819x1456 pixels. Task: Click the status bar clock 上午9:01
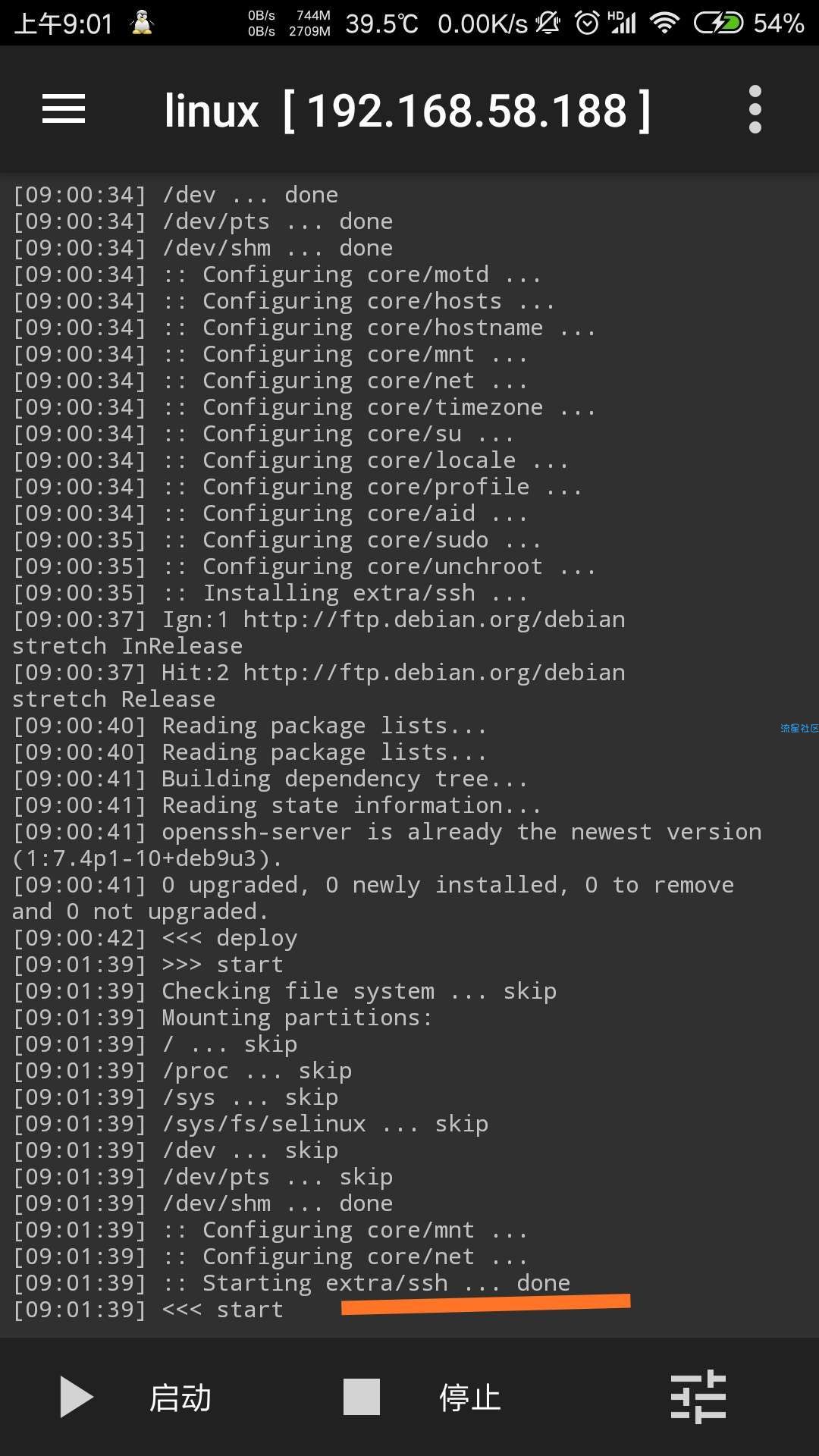click(64, 24)
